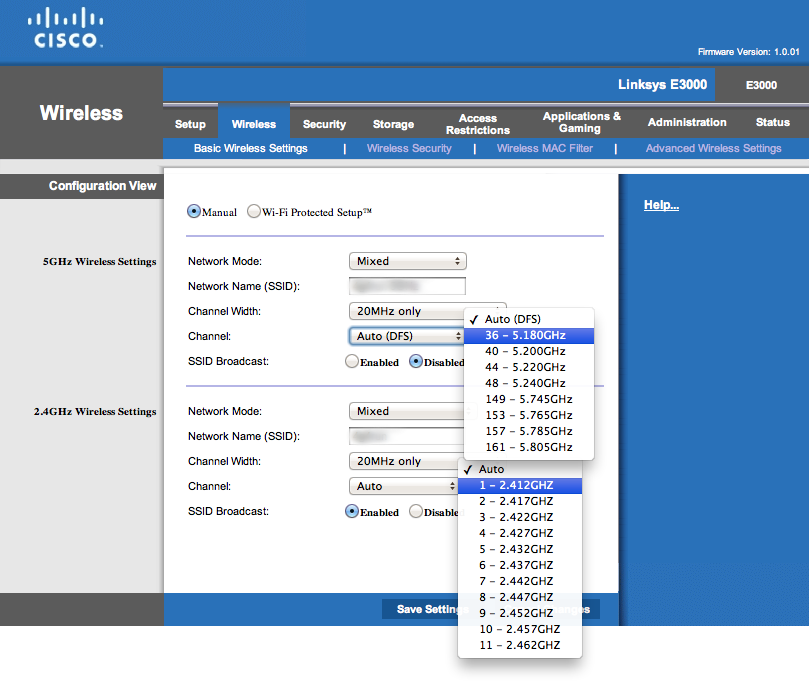Image resolution: width=810 pixels, height=697 pixels.
Task: Click the Linksys E3000 model title
Action: click(662, 84)
